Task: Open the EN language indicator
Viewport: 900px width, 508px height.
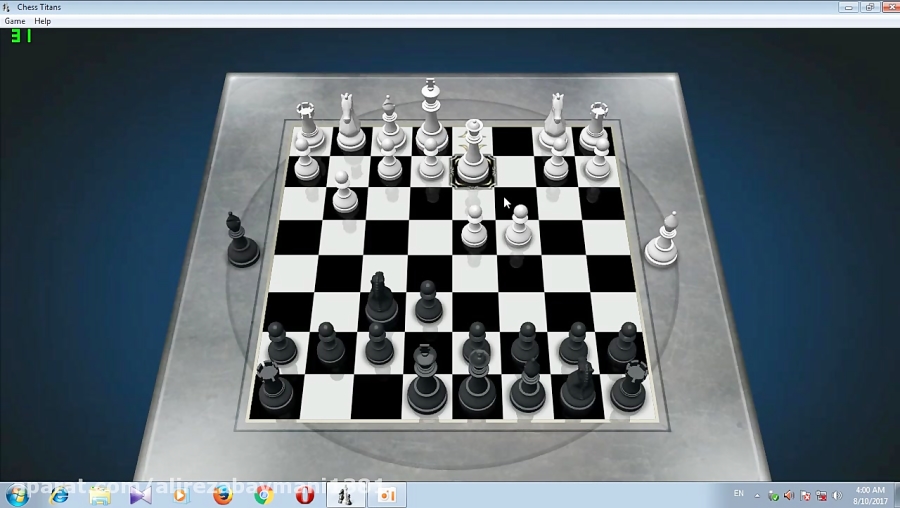Action: 739,494
